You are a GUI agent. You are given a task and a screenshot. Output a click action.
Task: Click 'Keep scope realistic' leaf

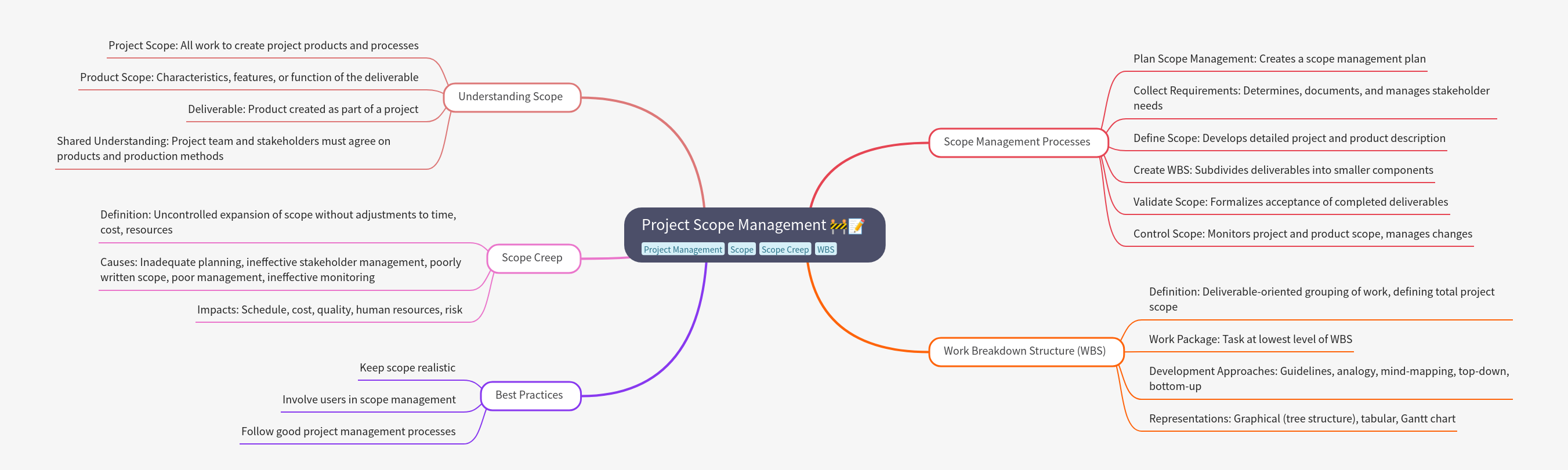point(407,368)
